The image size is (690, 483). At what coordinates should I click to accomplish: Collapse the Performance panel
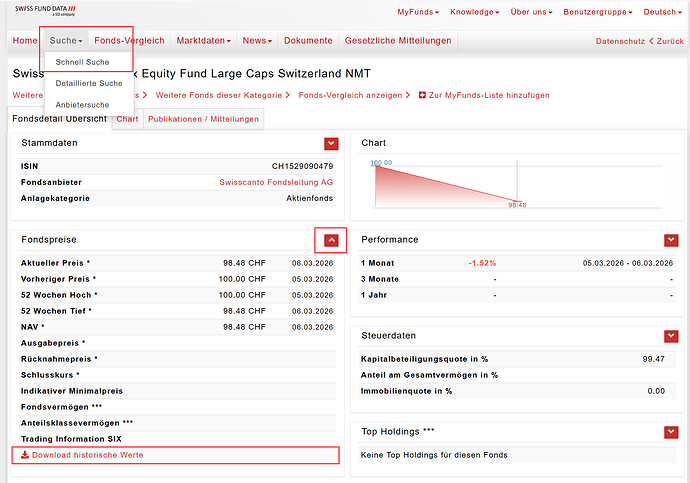click(x=671, y=240)
